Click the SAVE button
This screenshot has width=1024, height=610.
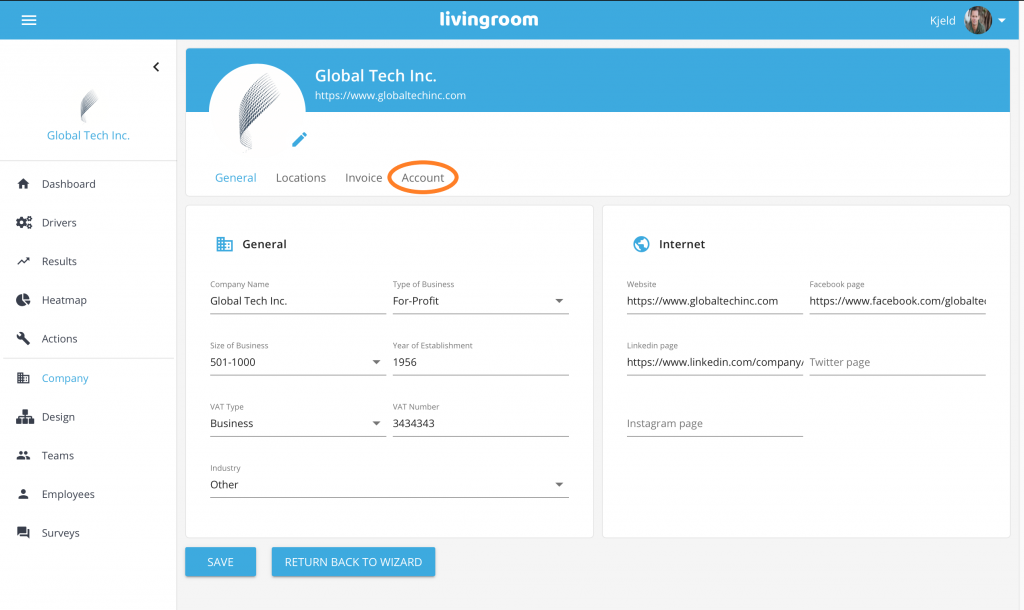click(x=221, y=562)
